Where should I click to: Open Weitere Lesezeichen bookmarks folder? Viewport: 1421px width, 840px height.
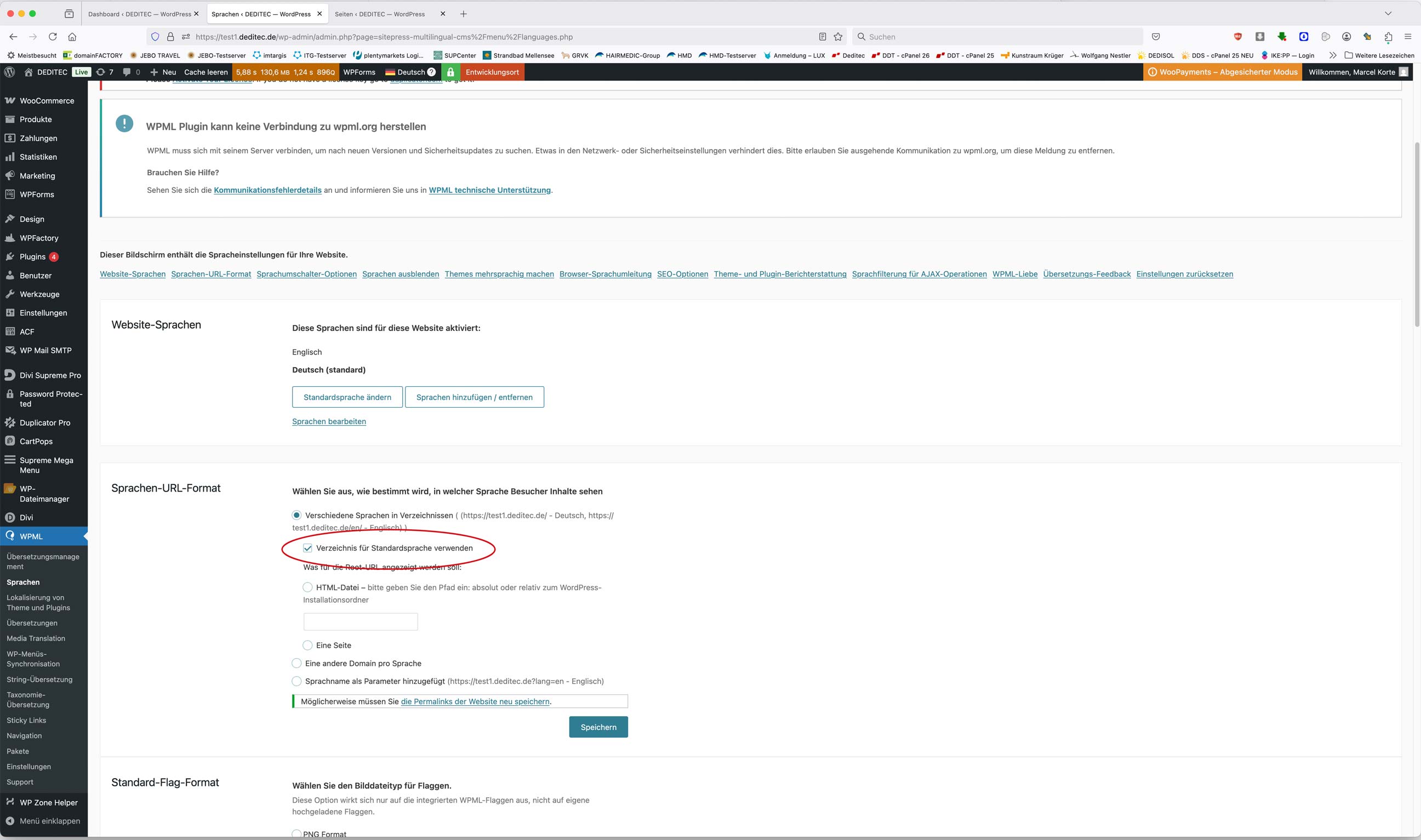1379,55
